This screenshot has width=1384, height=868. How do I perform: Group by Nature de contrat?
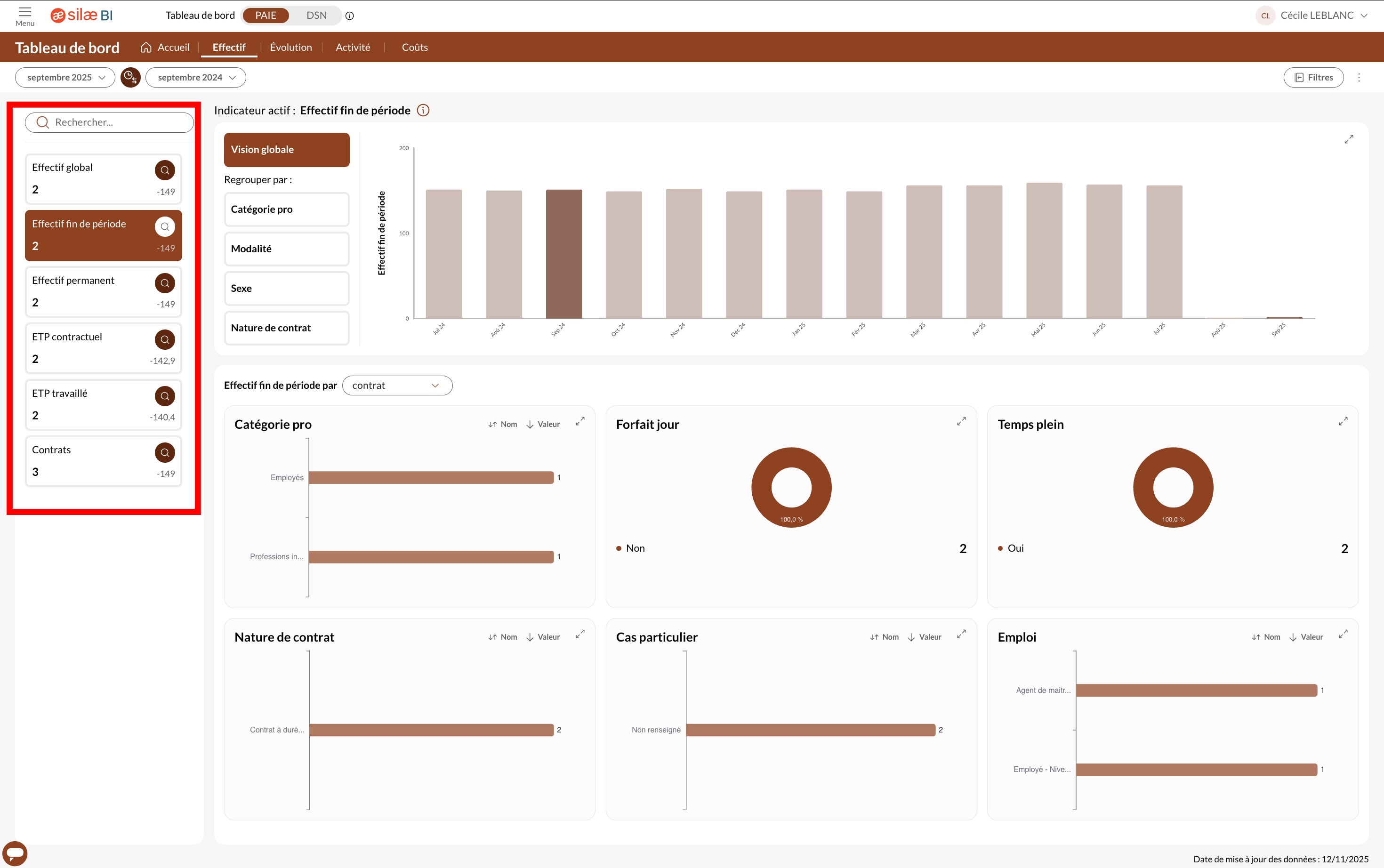tap(286, 328)
